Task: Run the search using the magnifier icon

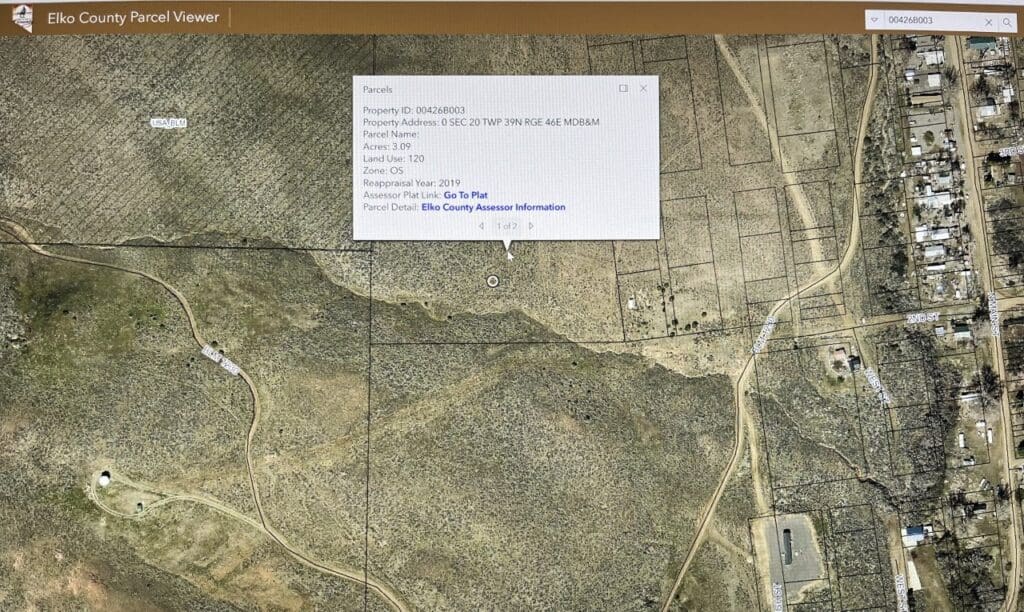Action: pos(1007,22)
